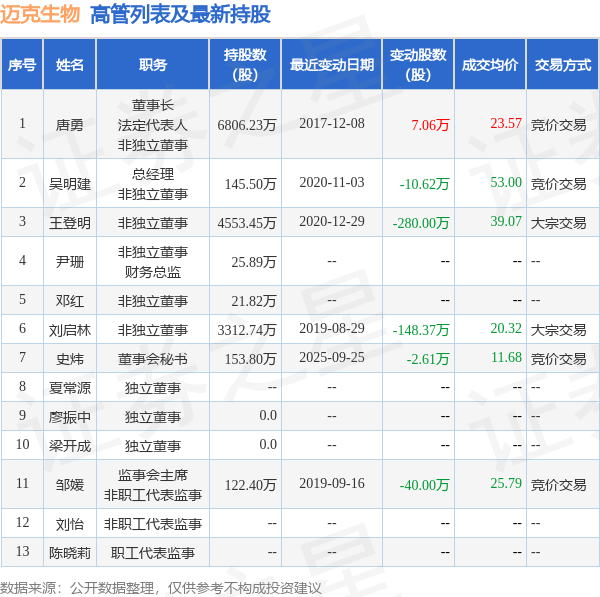Click the change value -280.00万
The image size is (600, 597).
(421, 223)
